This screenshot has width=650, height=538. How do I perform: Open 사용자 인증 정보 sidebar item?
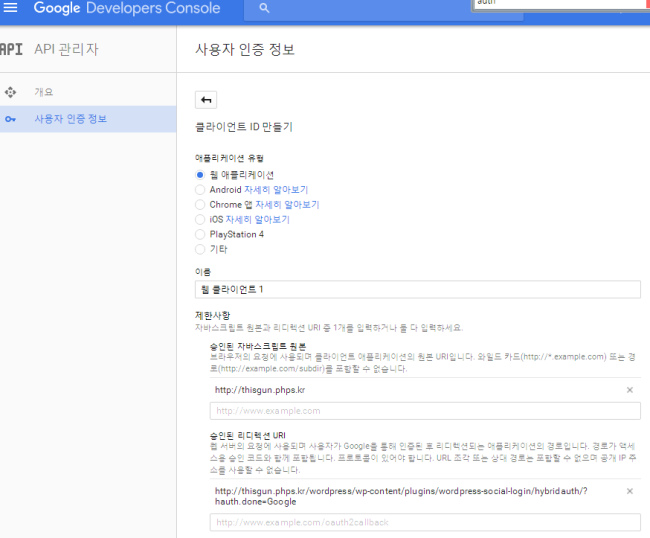point(70,119)
